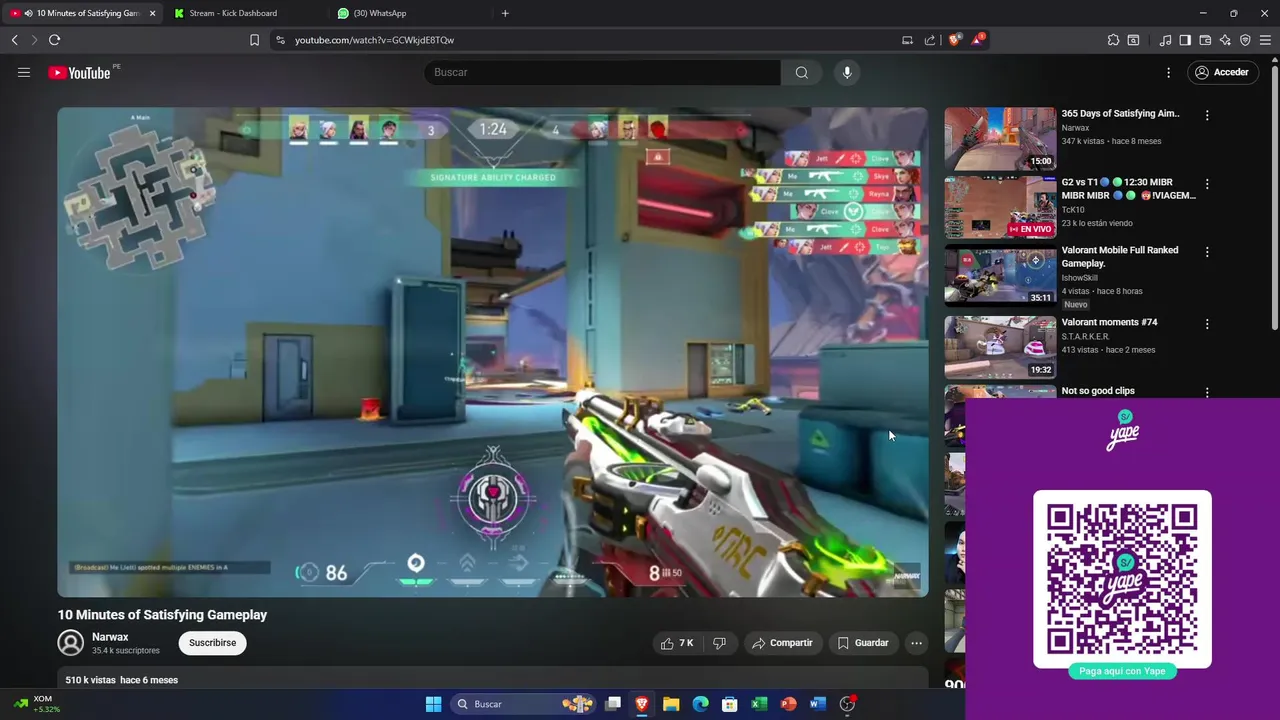Click the taskbar Buscar search box
This screenshot has height=720, width=1280.
pyautogui.click(x=524, y=704)
